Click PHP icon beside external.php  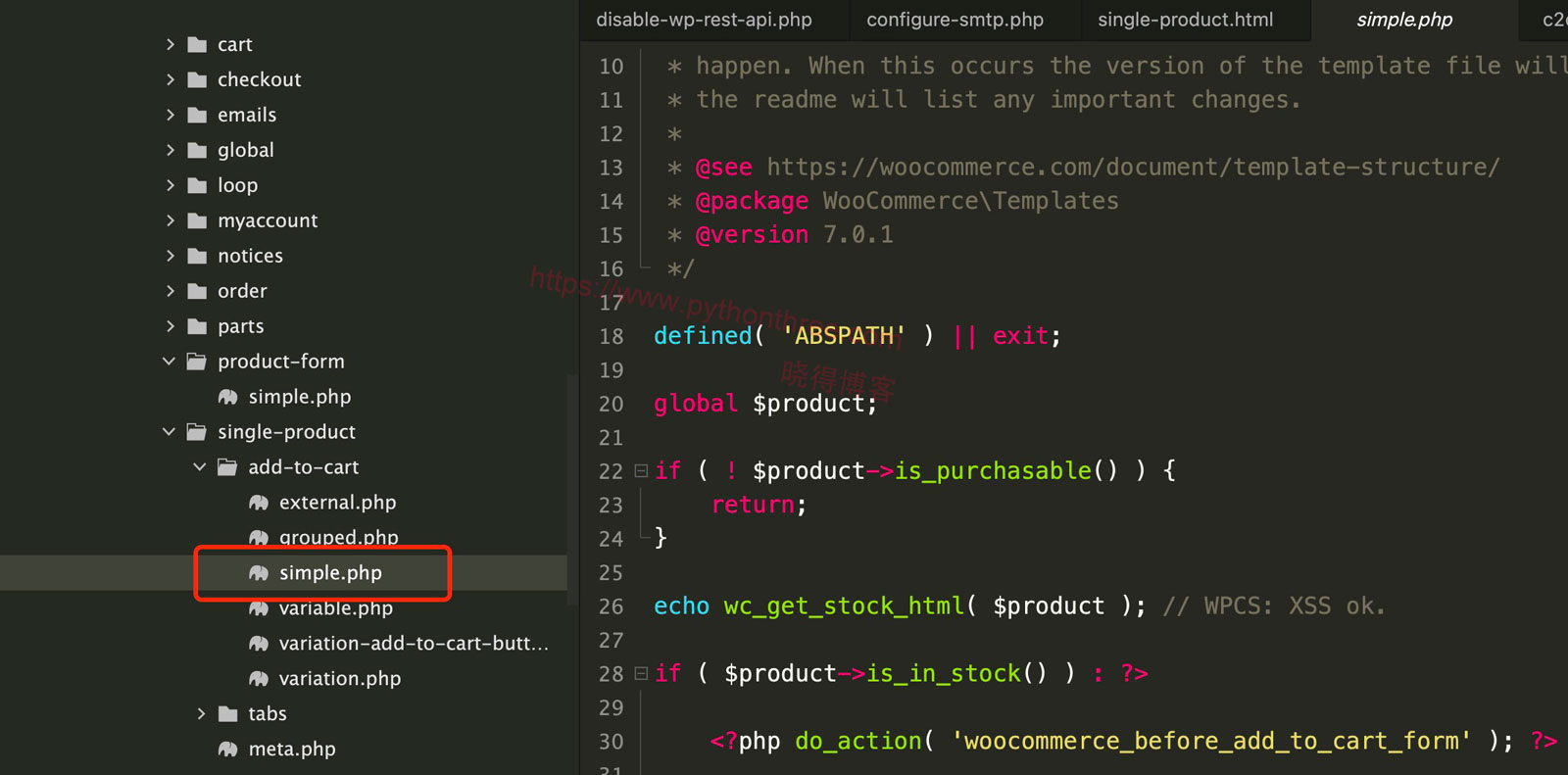click(x=259, y=503)
